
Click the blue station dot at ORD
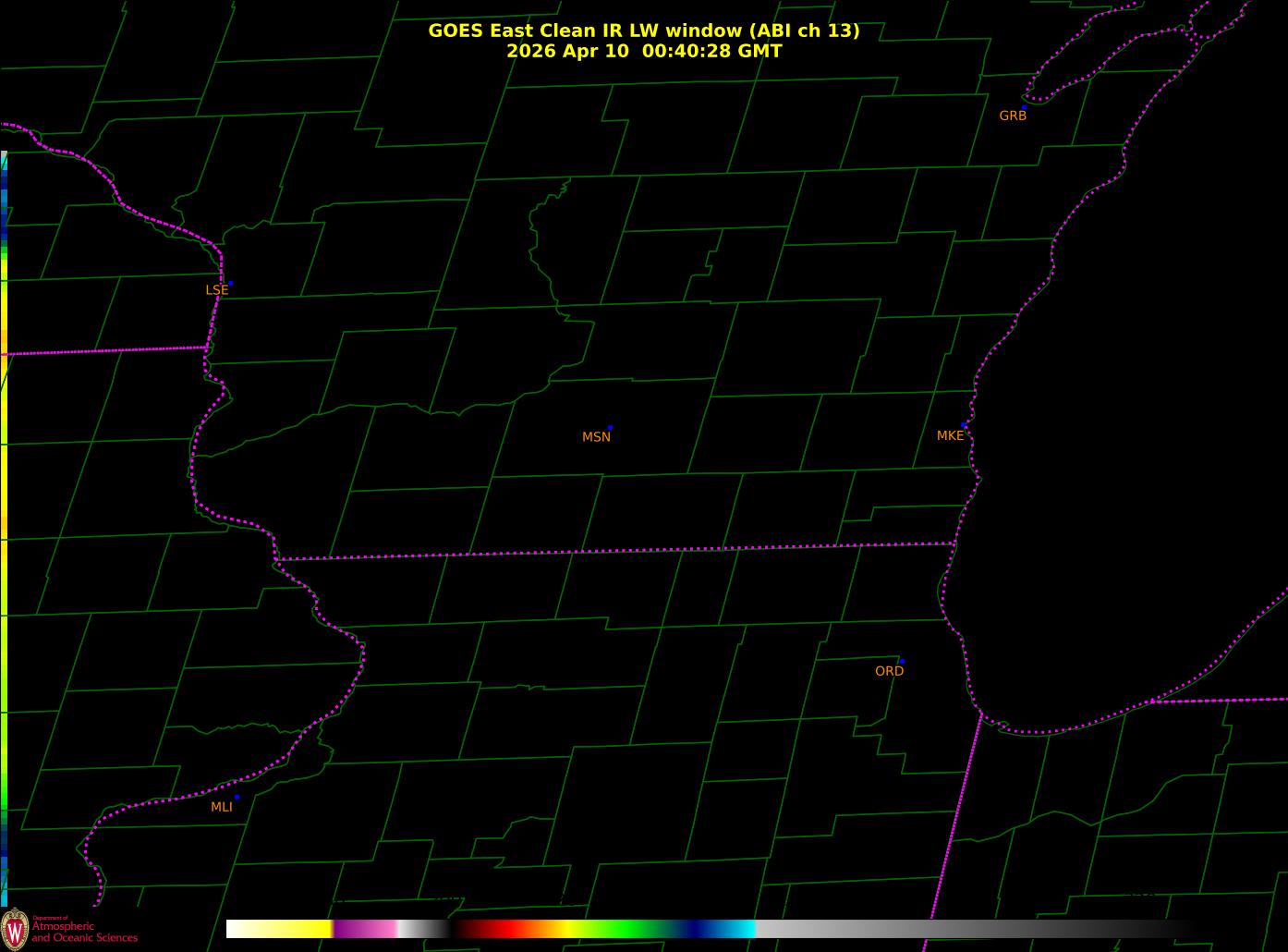point(902,662)
